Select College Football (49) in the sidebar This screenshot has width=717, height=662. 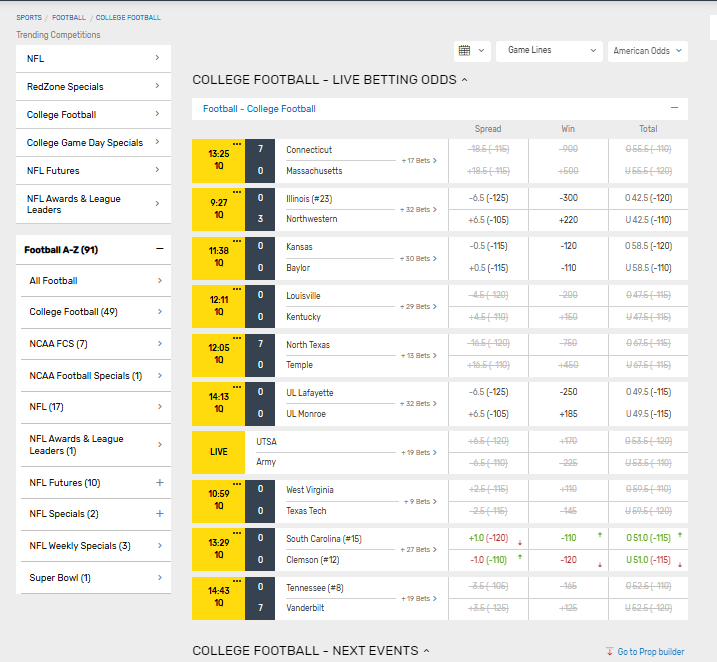click(x=92, y=312)
